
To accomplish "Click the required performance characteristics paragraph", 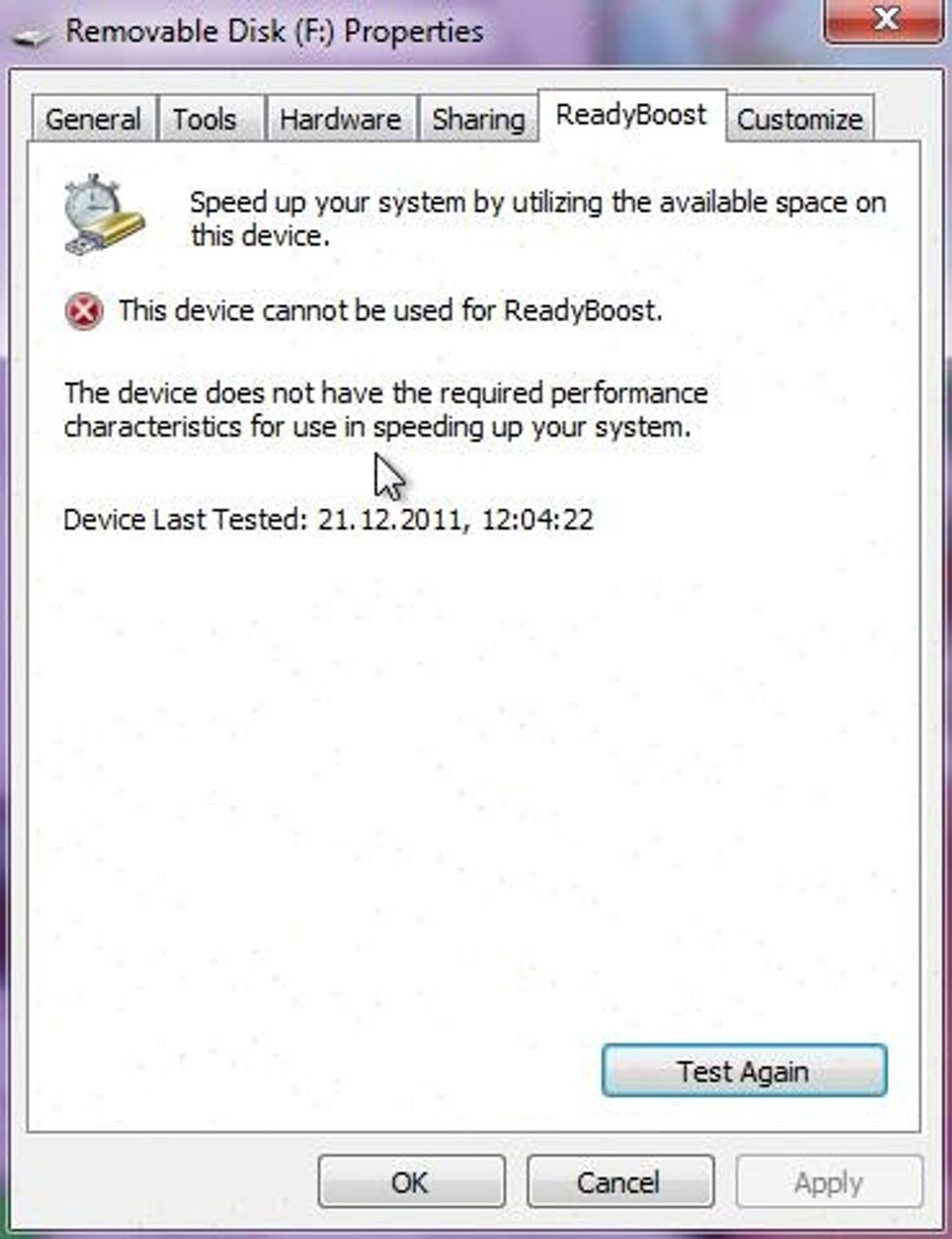I will 386,410.
